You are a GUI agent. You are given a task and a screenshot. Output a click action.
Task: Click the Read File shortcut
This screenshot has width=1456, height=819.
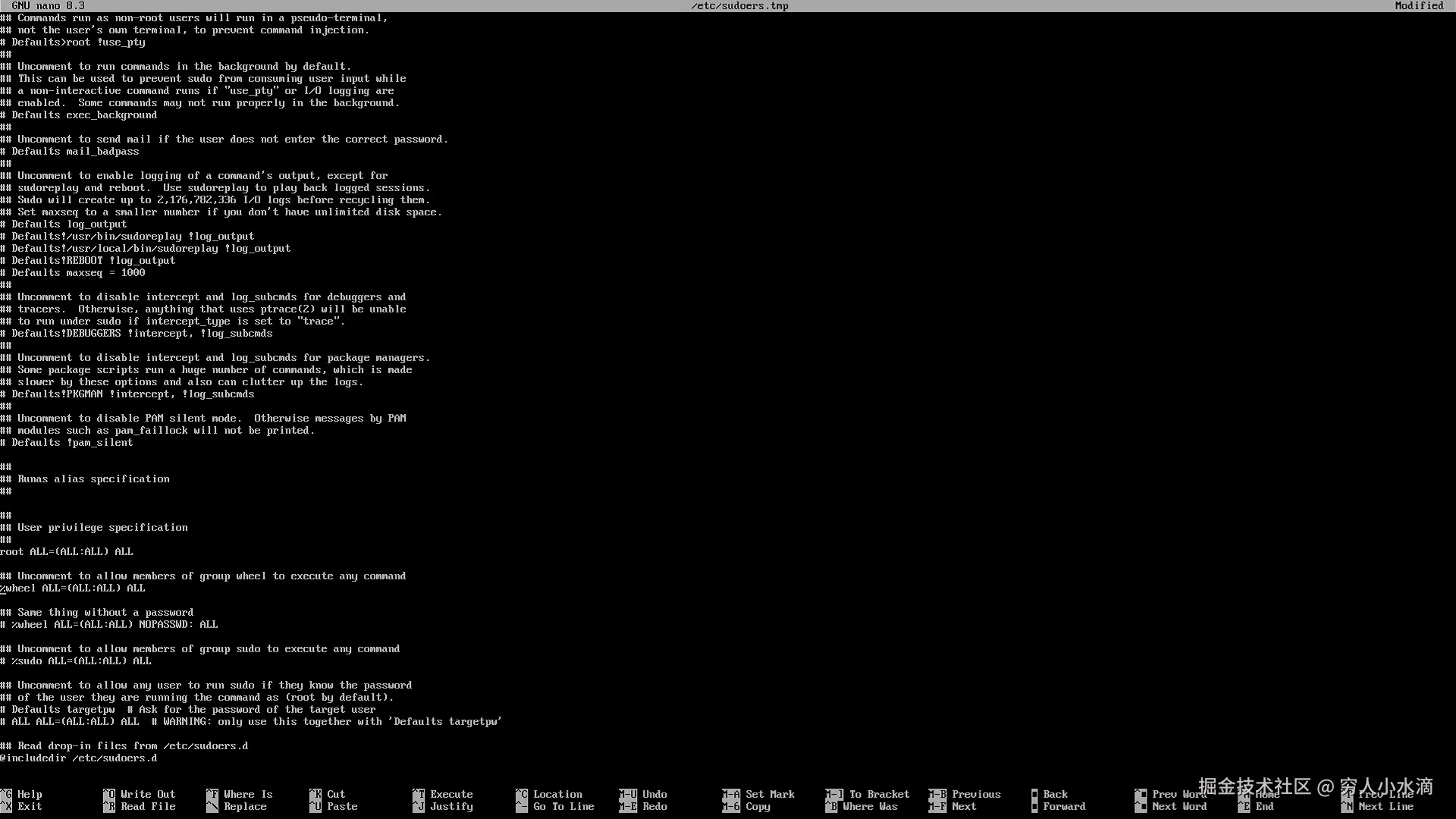pos(147,806)
